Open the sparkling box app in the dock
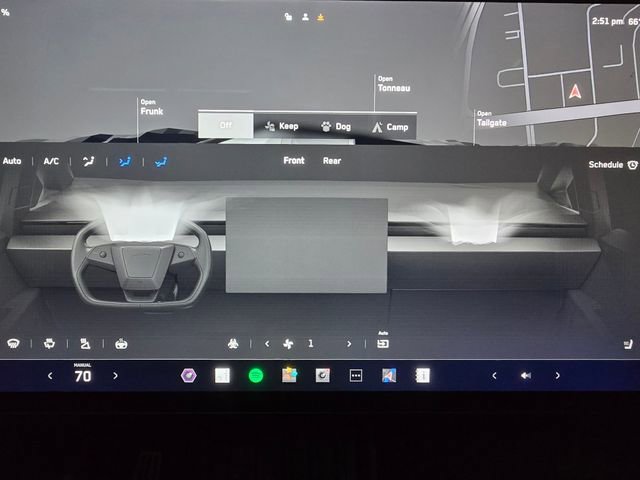This screenshot has height=480, width=640. [289, 375]
